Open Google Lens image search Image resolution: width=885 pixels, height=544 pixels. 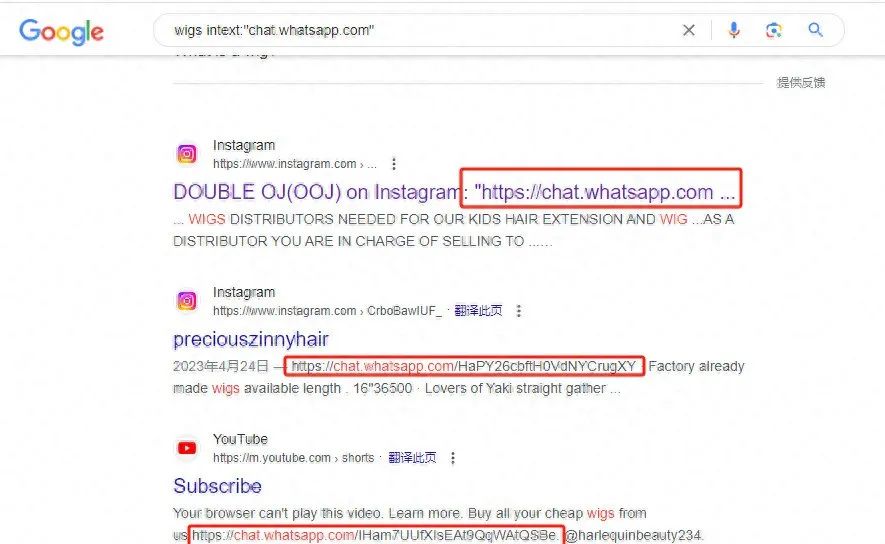click(x=774, y=30)
